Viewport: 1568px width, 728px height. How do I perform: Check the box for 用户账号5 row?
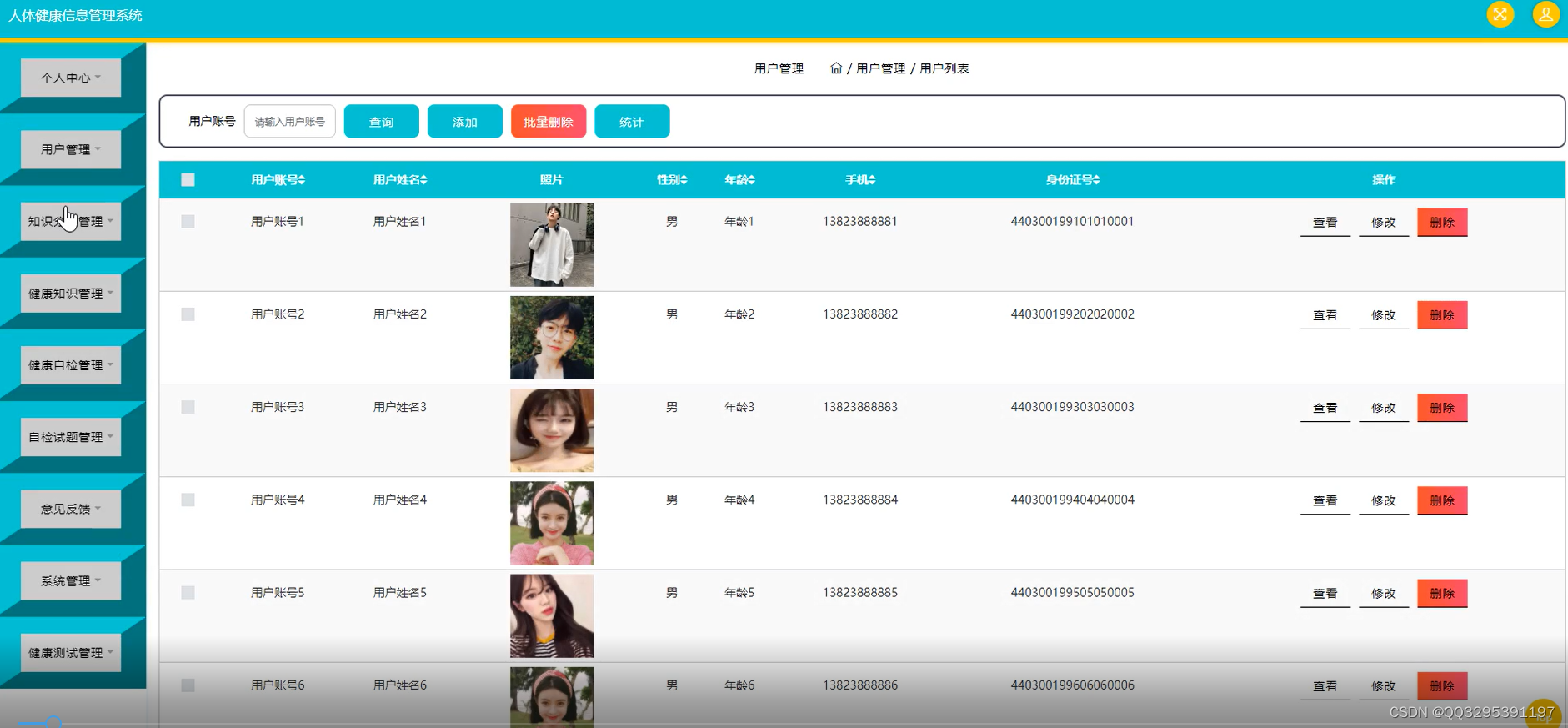click(x=188, y=592)
